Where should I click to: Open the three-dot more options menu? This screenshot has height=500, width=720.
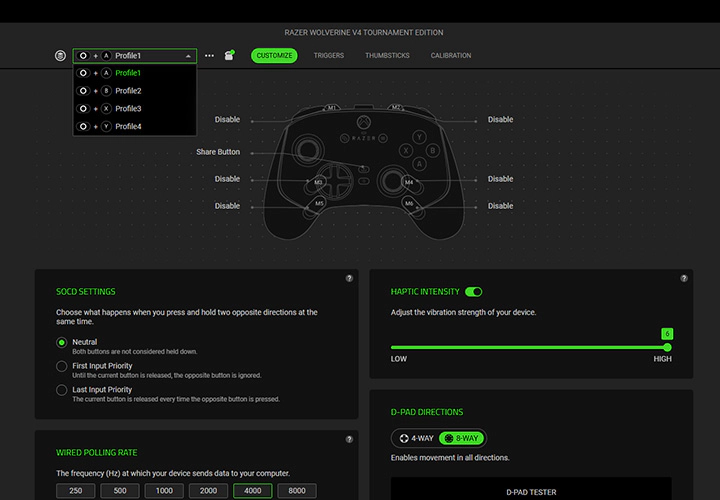click(x=209, y=56)
